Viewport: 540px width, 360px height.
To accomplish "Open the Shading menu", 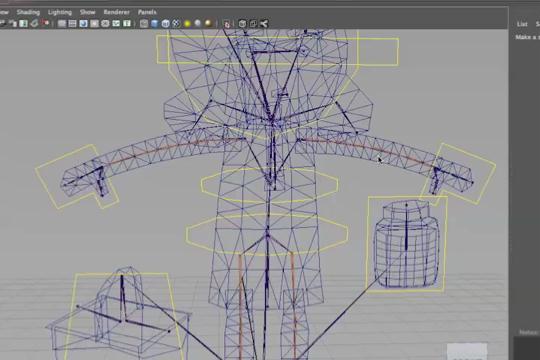I will pos(28,12).
